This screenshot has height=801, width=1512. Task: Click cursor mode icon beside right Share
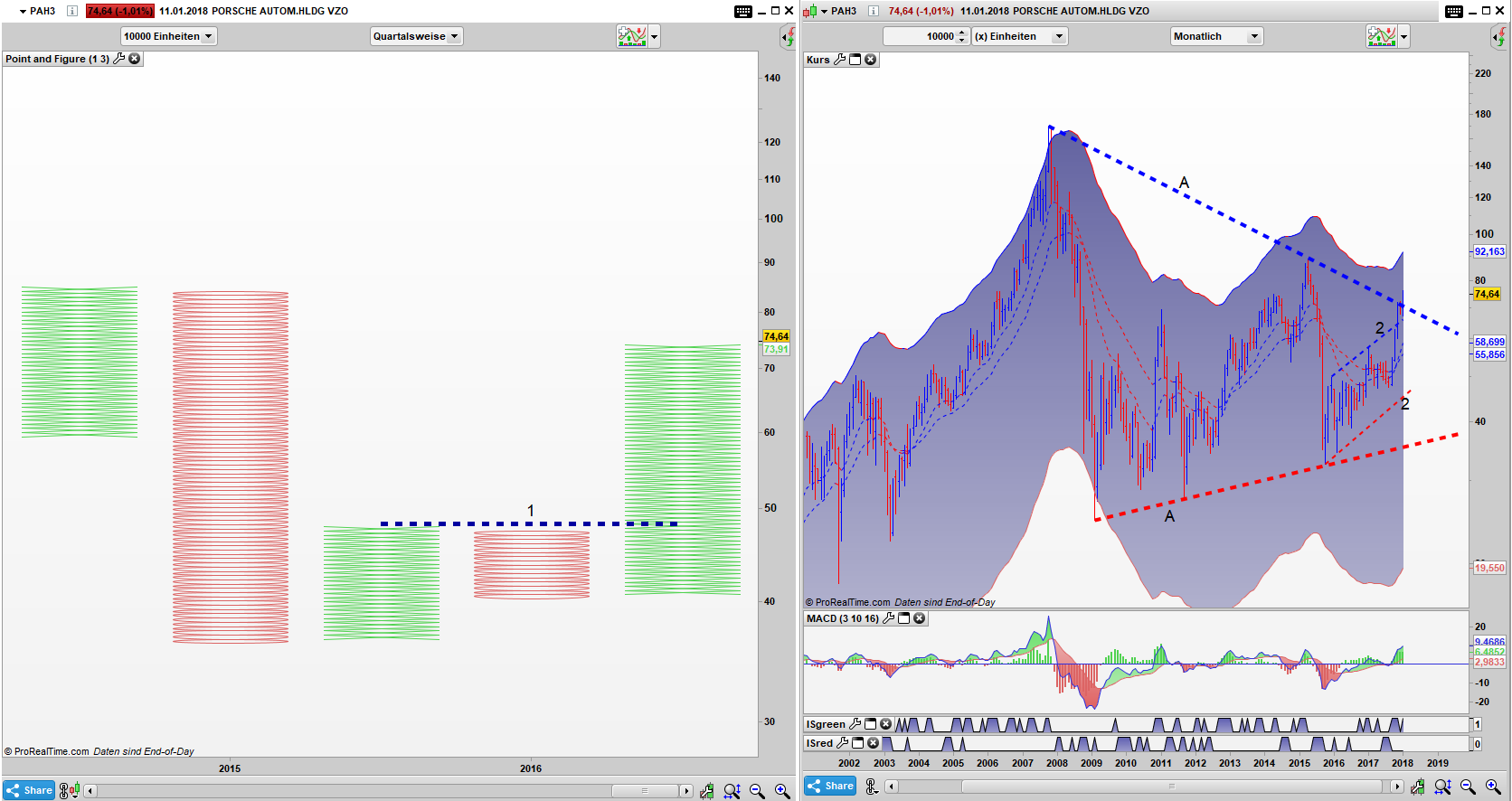(872, 787)
